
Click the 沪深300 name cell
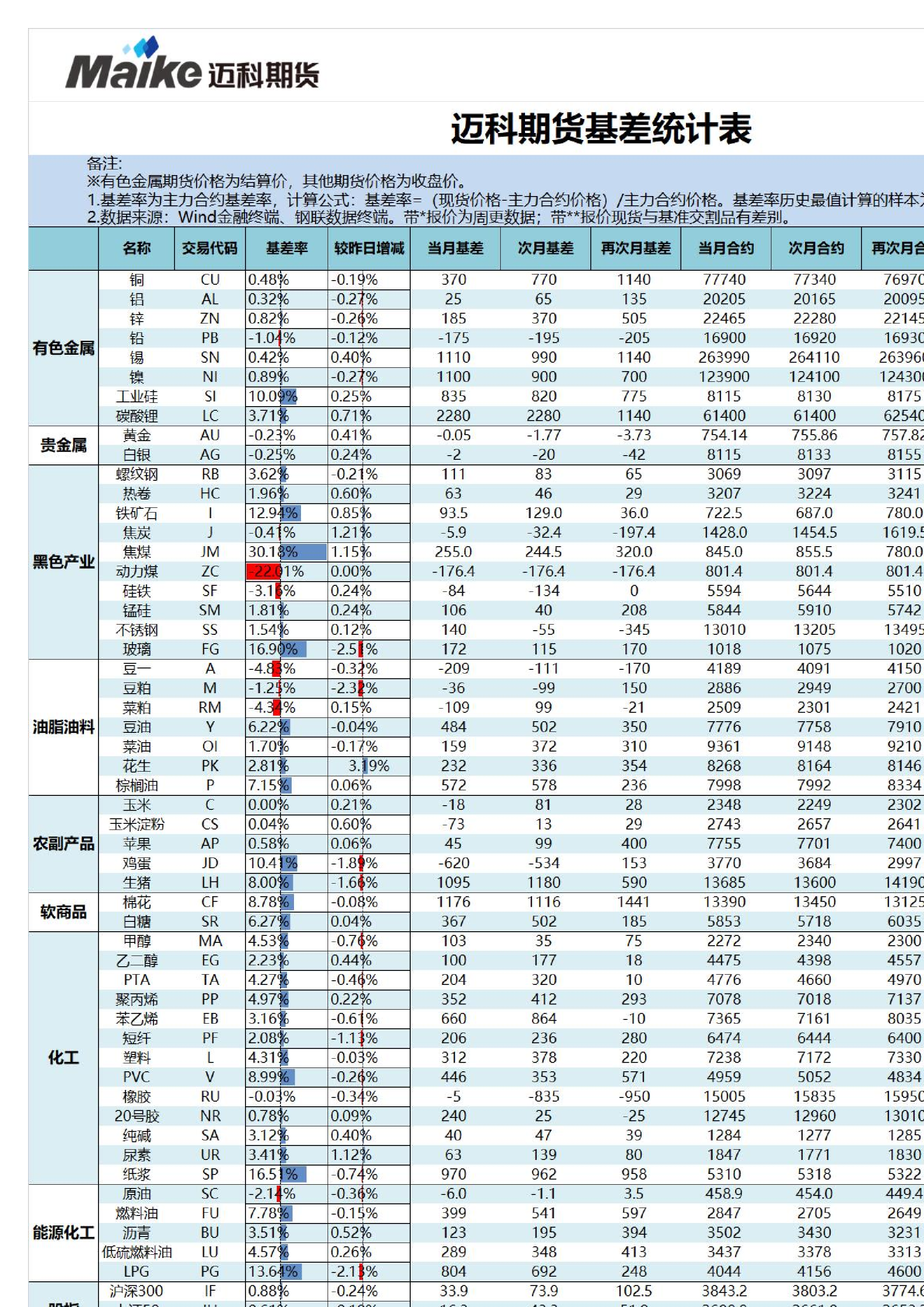137,1291
